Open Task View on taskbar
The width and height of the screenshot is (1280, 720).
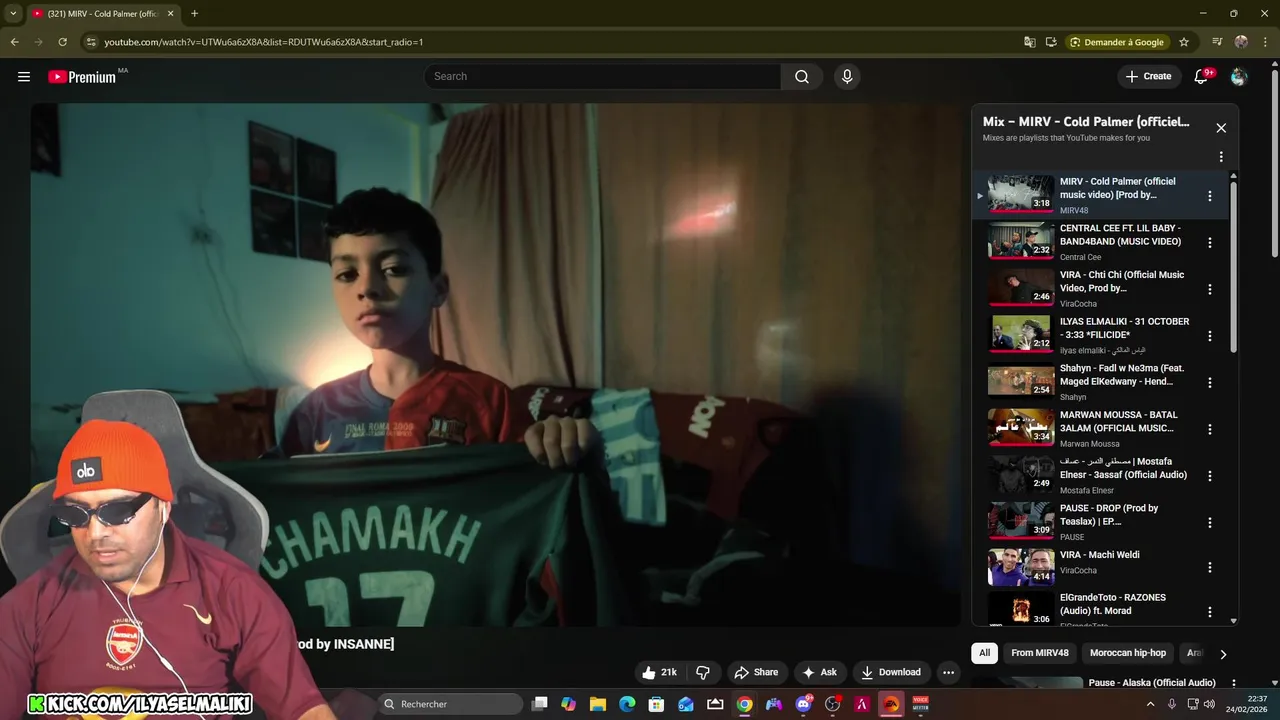tap(540, 704)
